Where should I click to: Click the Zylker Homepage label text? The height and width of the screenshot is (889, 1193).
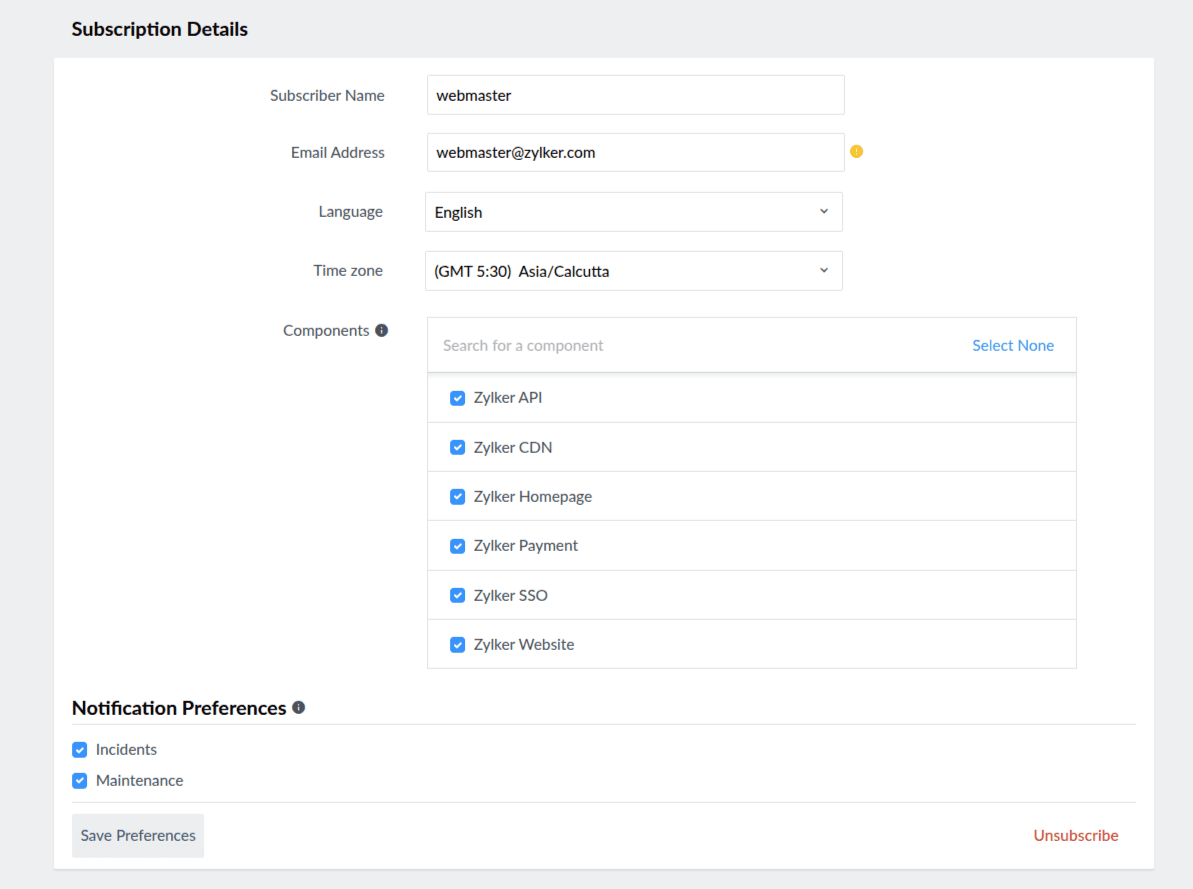click(533, 497)
